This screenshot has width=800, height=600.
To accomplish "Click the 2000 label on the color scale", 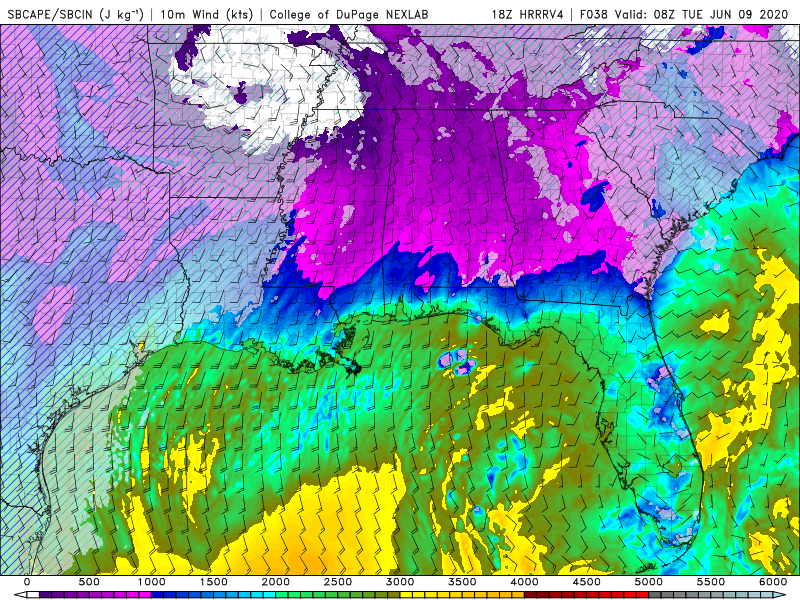I will [x=276, y=582].
